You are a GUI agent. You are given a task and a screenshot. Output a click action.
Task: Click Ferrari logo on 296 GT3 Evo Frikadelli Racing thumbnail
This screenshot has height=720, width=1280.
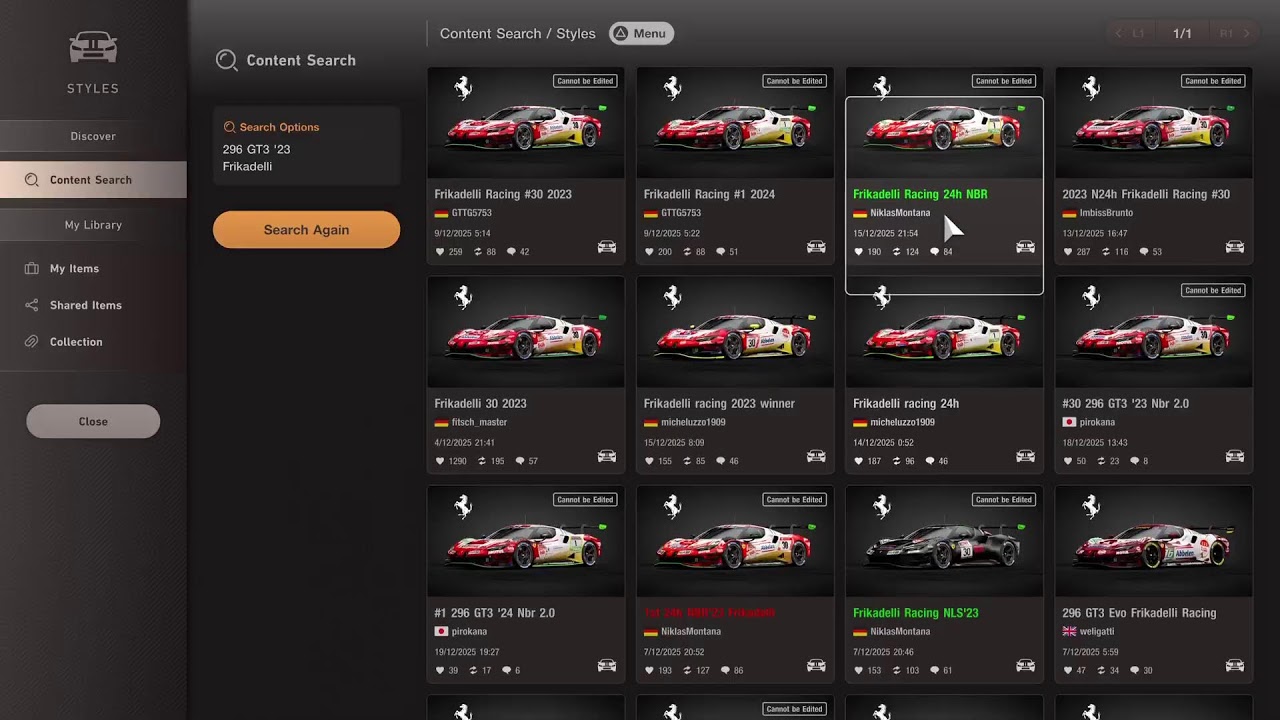(x=1091, y=507)
